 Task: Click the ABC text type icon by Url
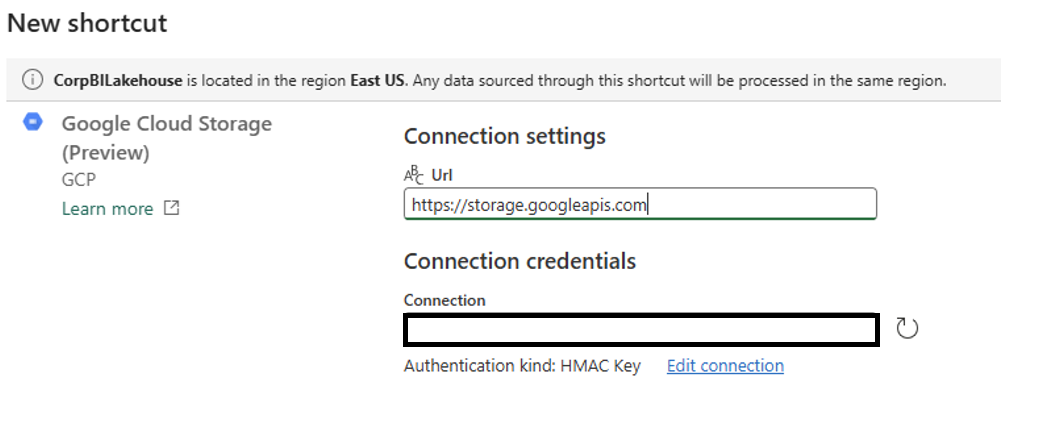tap(414, 175)
